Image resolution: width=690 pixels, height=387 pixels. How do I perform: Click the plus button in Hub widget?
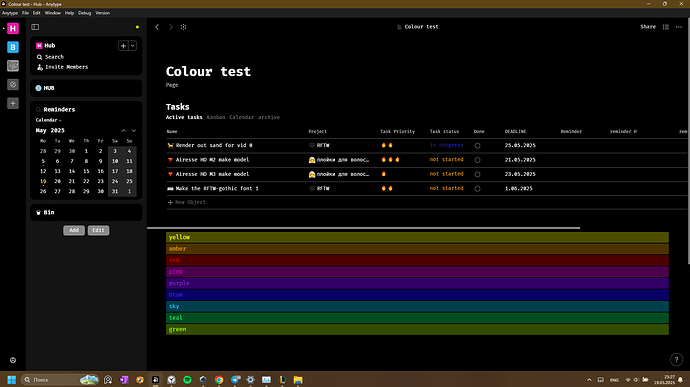[123, 46]
